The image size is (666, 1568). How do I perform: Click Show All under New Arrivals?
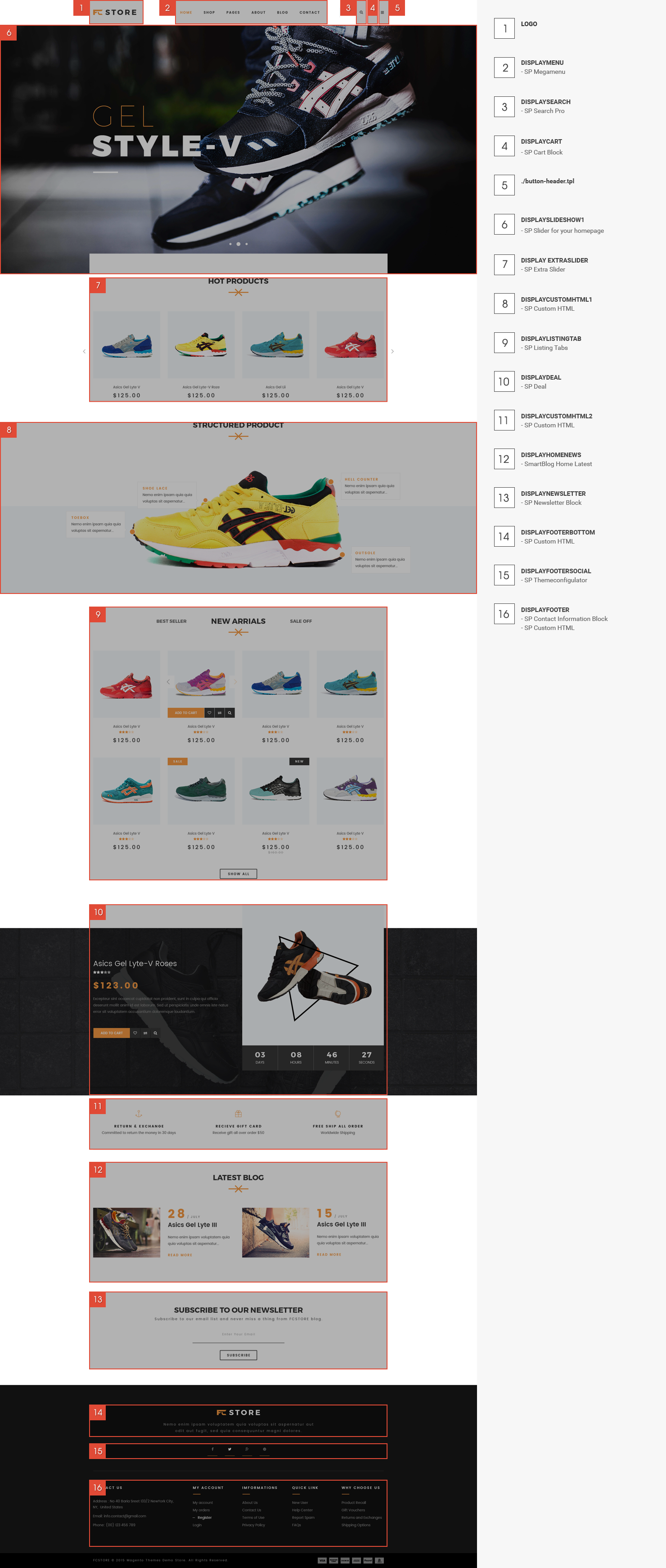(238, 874)
